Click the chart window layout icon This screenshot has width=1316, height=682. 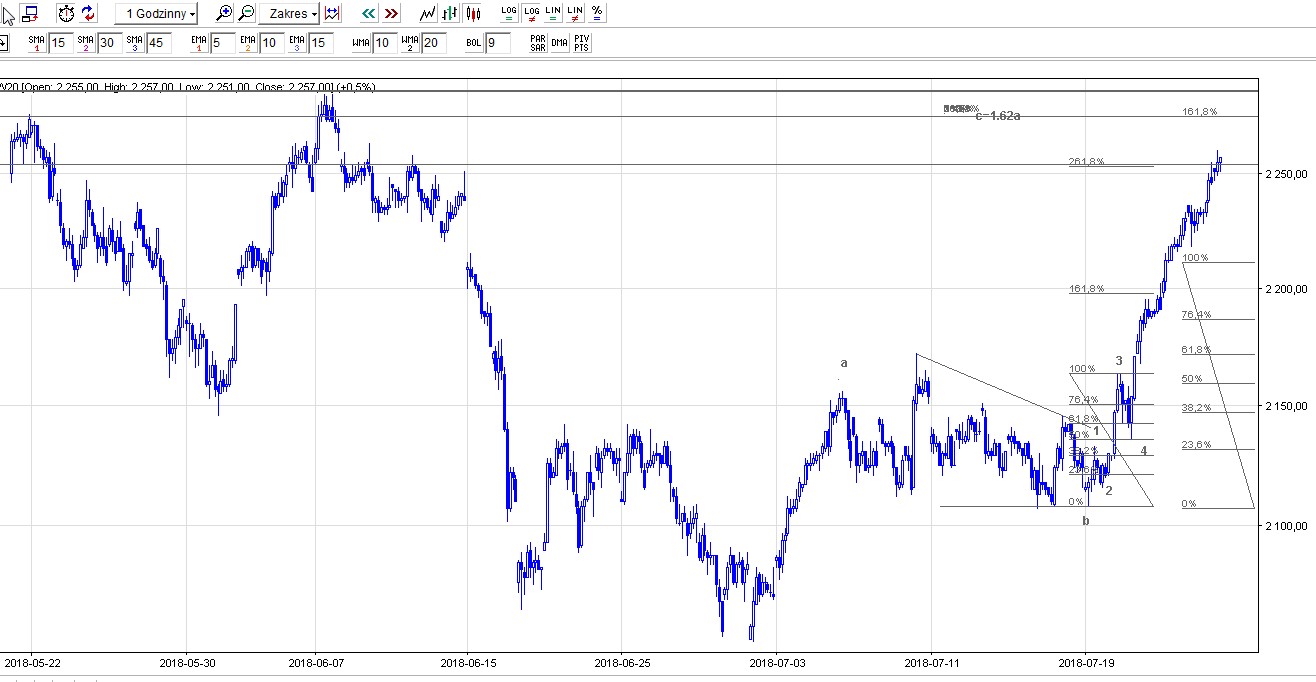pyautogui.click(x=30, y=14)
